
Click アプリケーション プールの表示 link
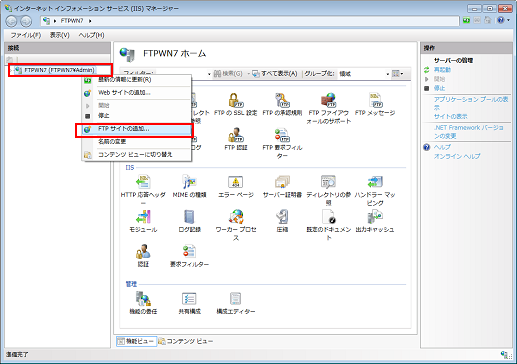471,103
